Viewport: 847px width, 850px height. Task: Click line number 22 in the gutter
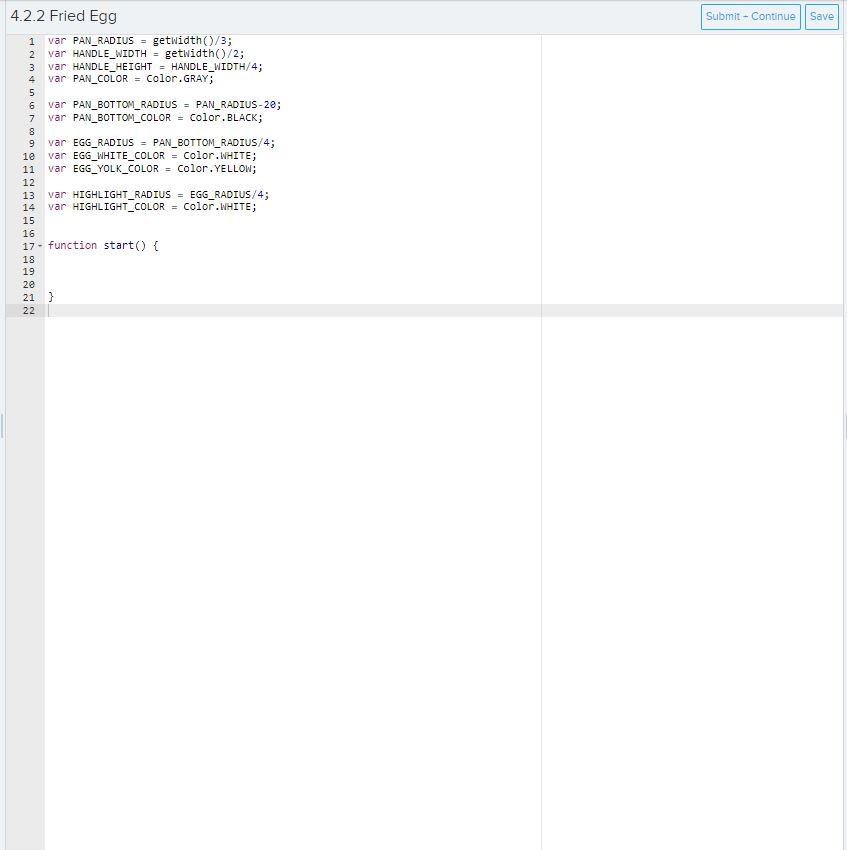pyautogui.click(x=29, y=311)
